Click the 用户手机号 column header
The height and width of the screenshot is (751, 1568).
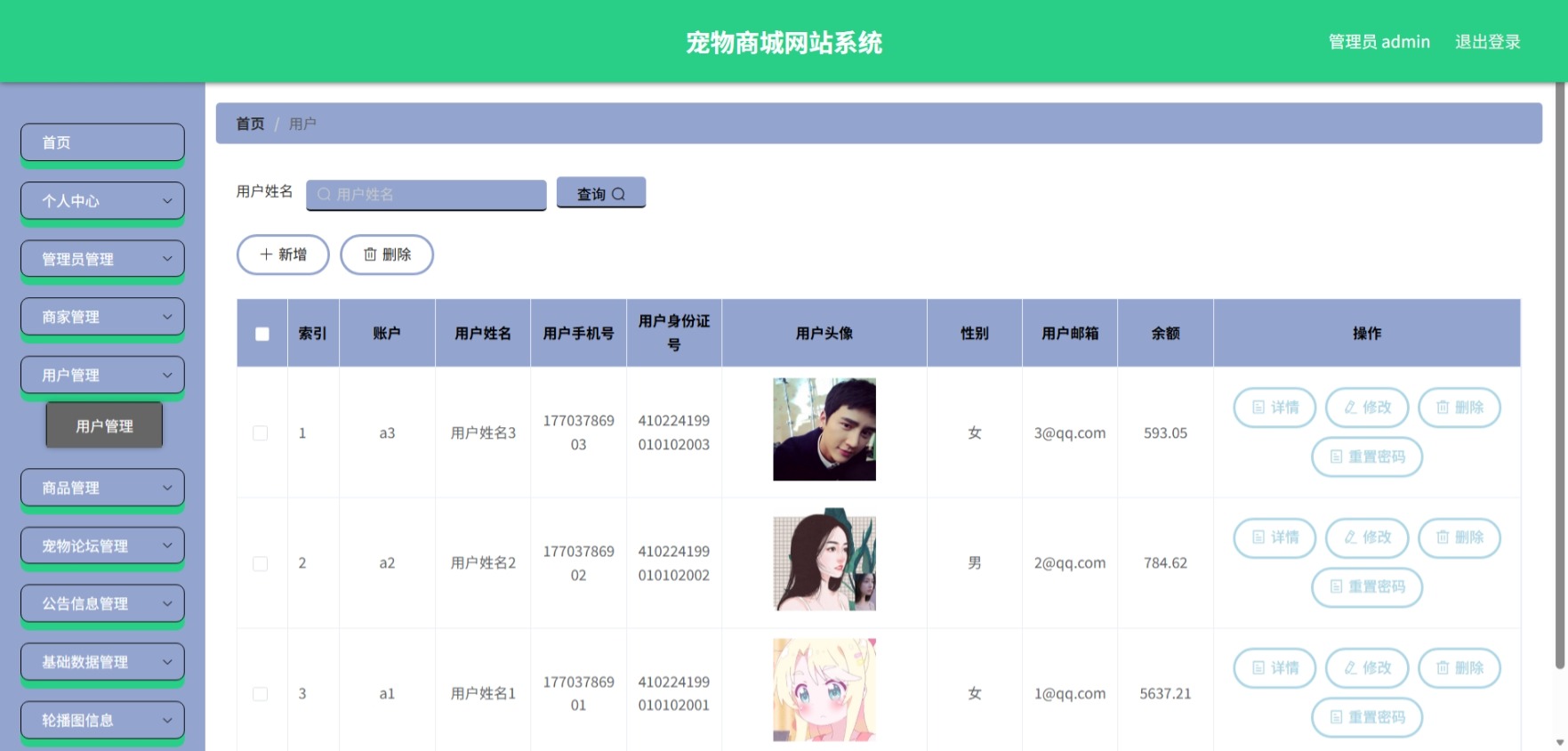click(x=578, y=334)
